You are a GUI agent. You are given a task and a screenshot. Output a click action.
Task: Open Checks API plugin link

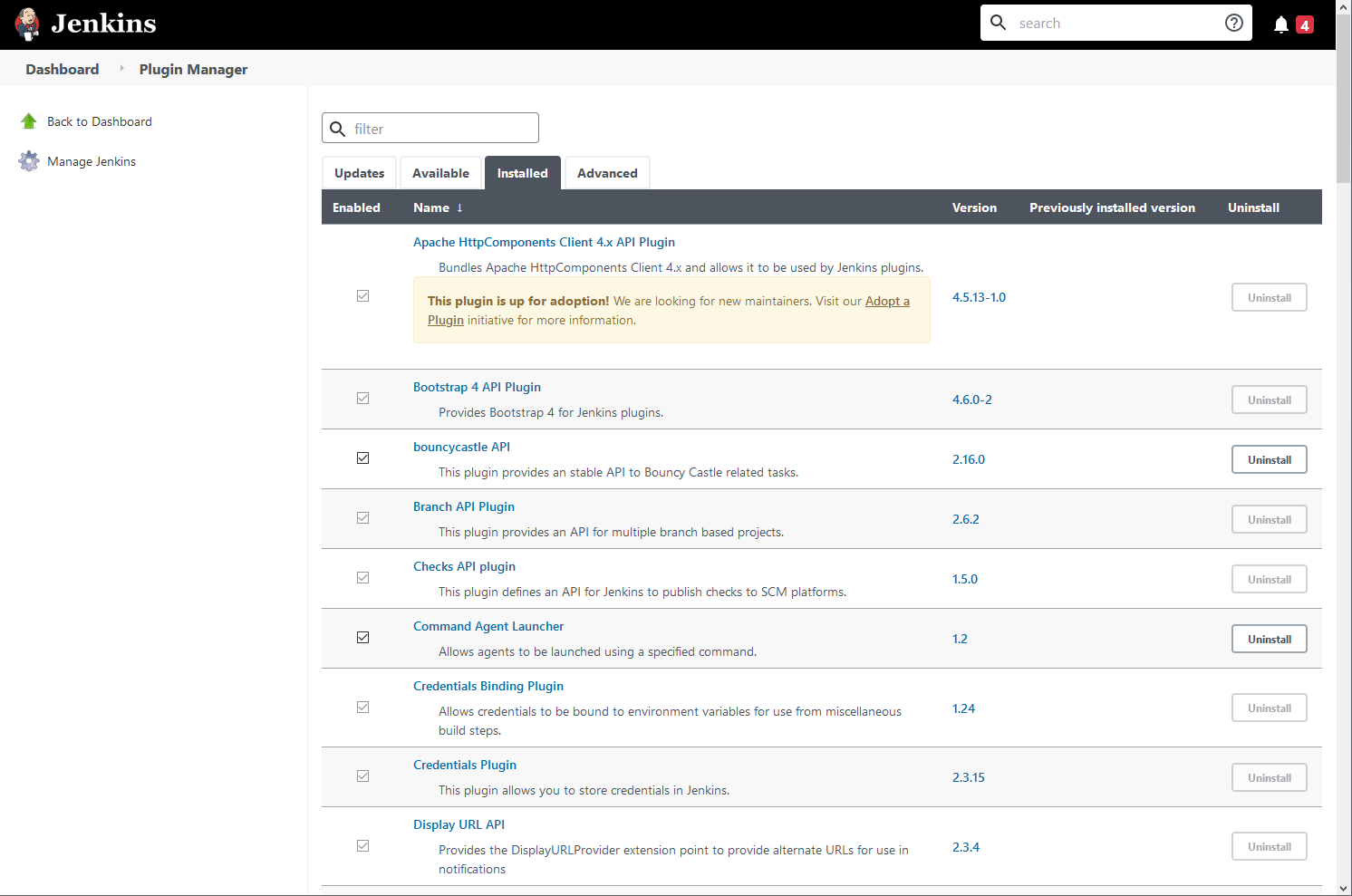tap(464, 566)
